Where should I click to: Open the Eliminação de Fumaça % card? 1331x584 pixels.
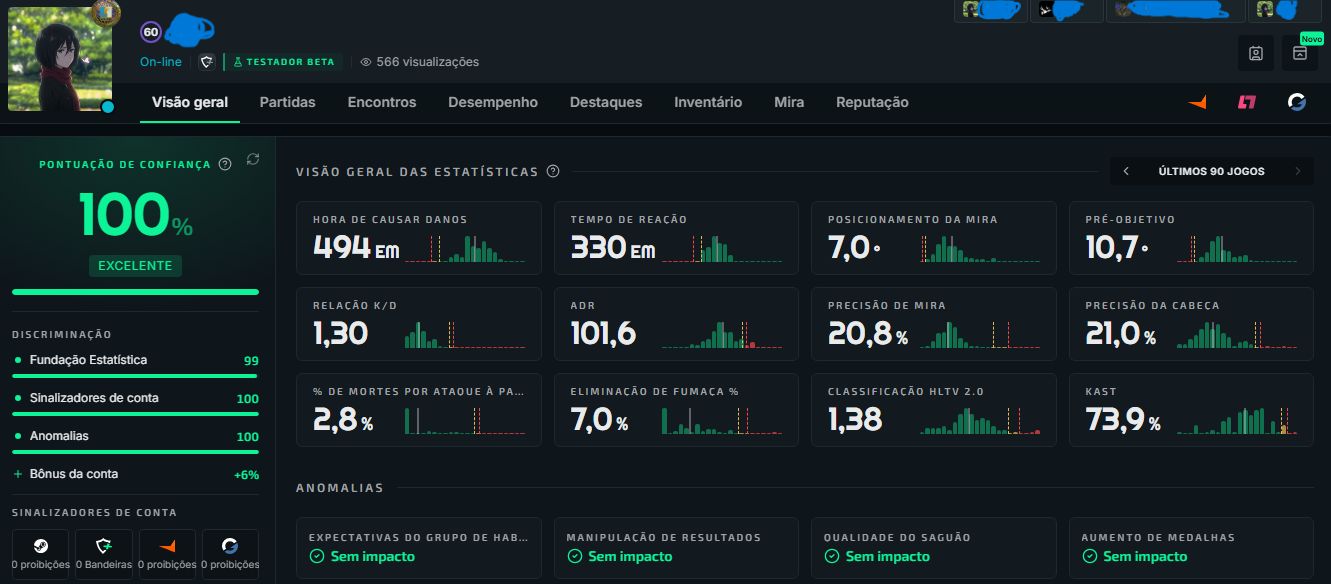677,410
